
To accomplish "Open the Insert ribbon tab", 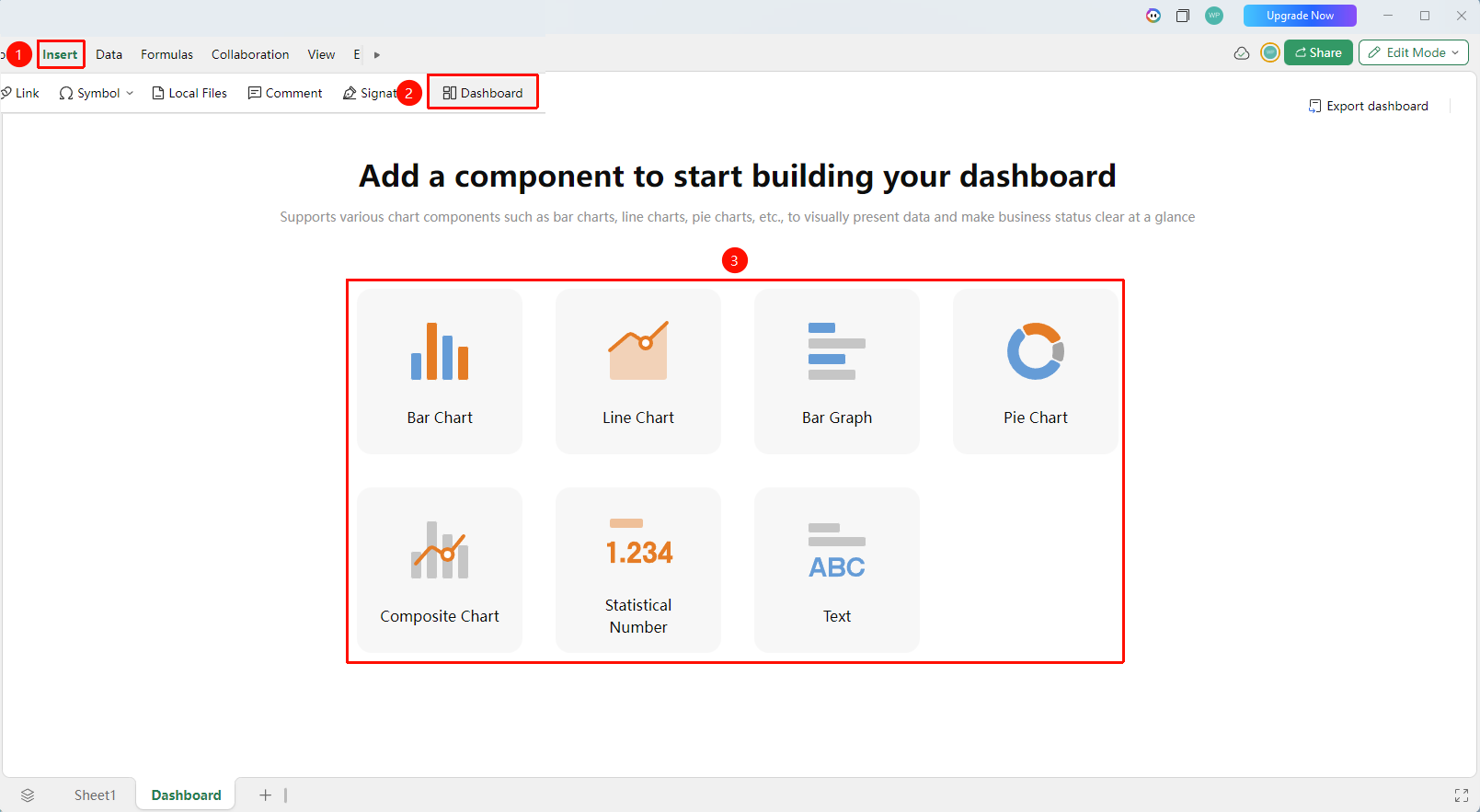I will [x=60, y=54].
